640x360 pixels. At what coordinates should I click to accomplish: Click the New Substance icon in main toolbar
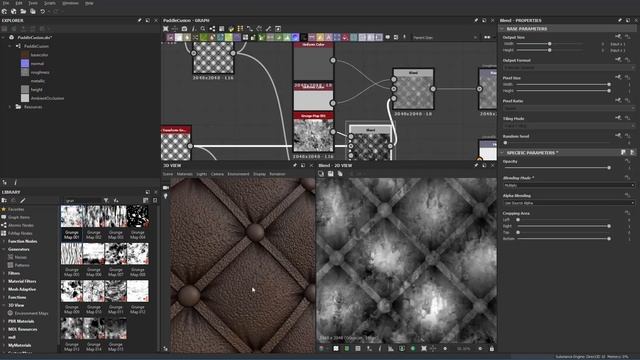point(4,11)
